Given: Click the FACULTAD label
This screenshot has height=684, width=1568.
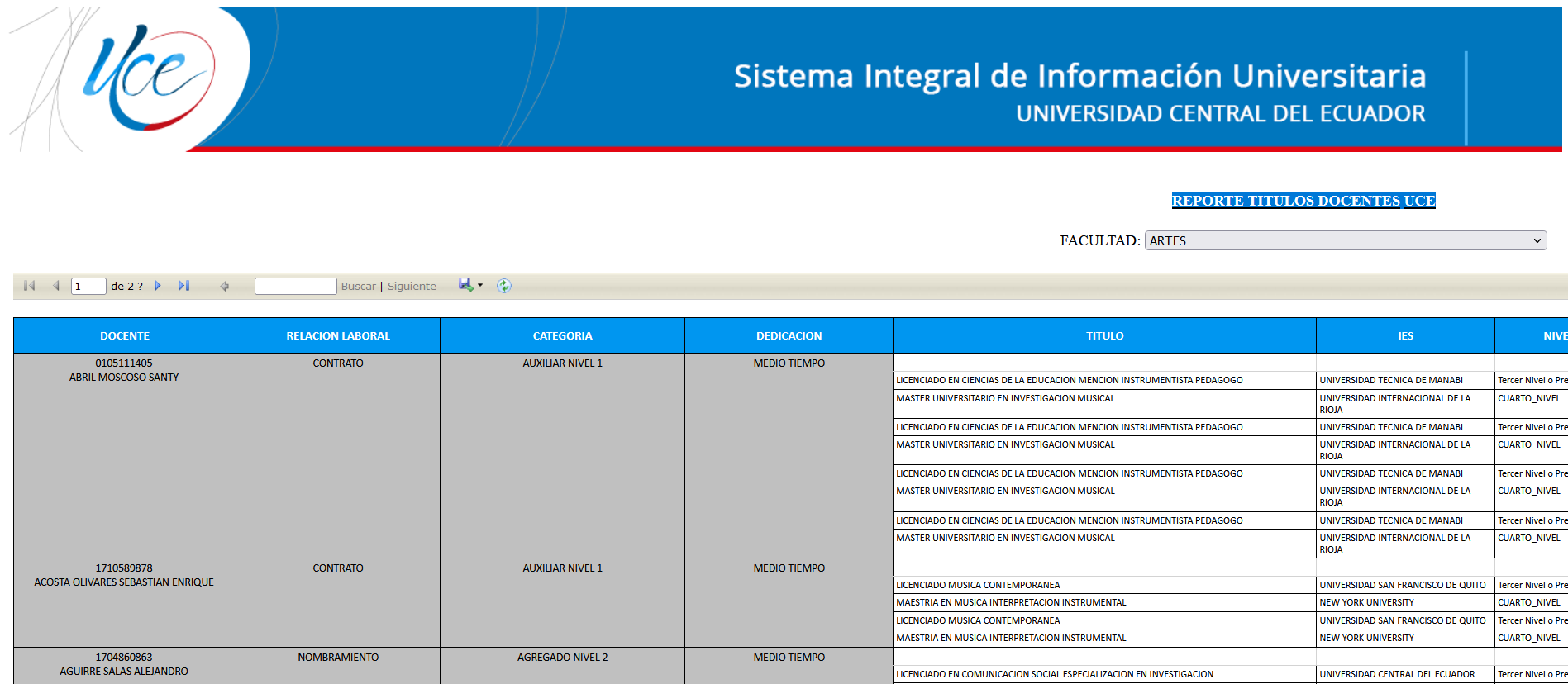Looking at the screenshot, I should 1100,240.
